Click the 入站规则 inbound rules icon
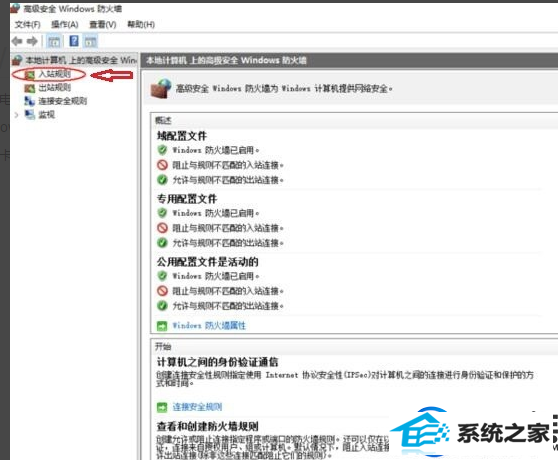 pyautogui.click(x=30, y=74)
